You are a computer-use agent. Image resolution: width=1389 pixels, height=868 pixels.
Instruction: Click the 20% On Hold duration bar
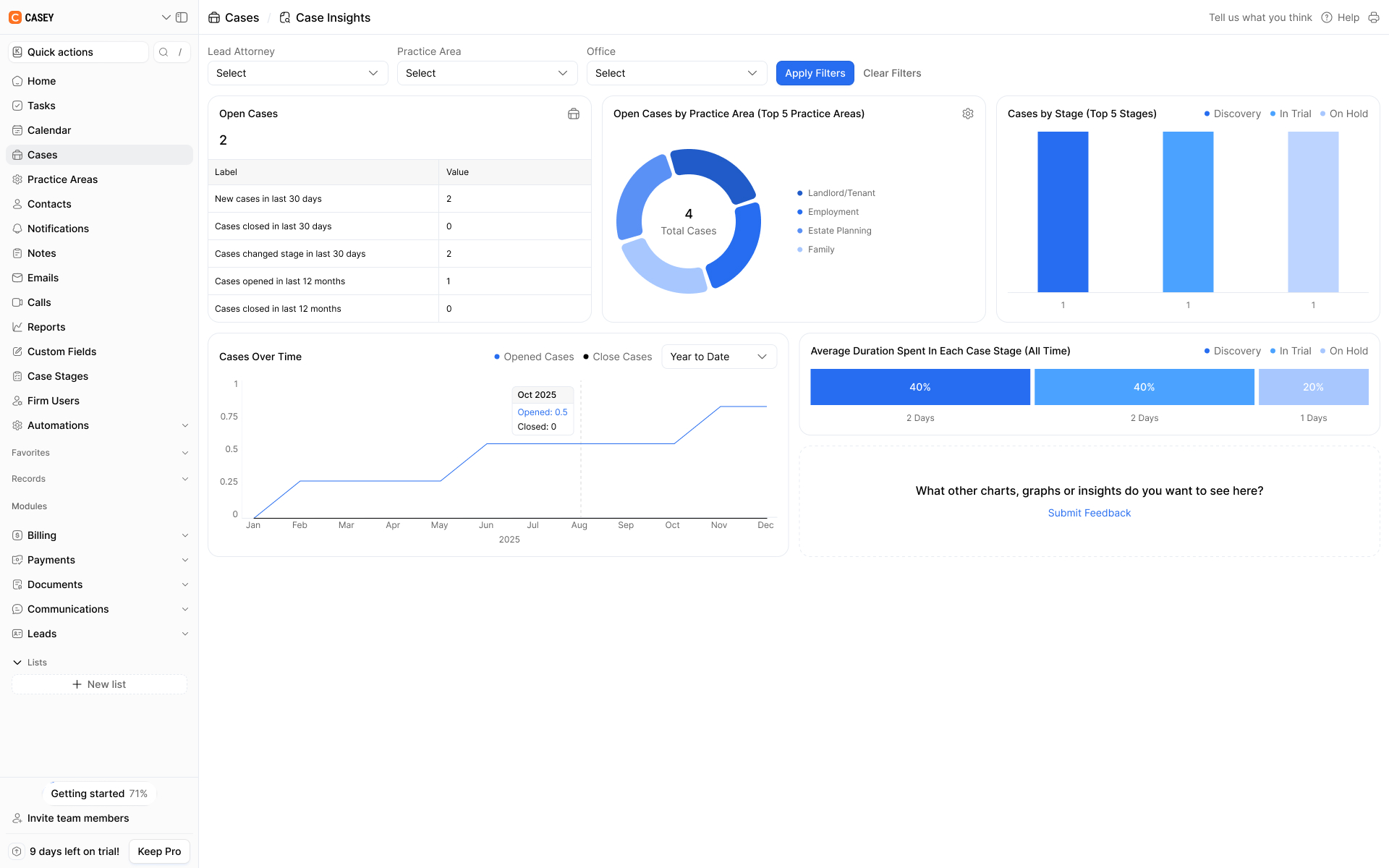[x=1313, y=387]
